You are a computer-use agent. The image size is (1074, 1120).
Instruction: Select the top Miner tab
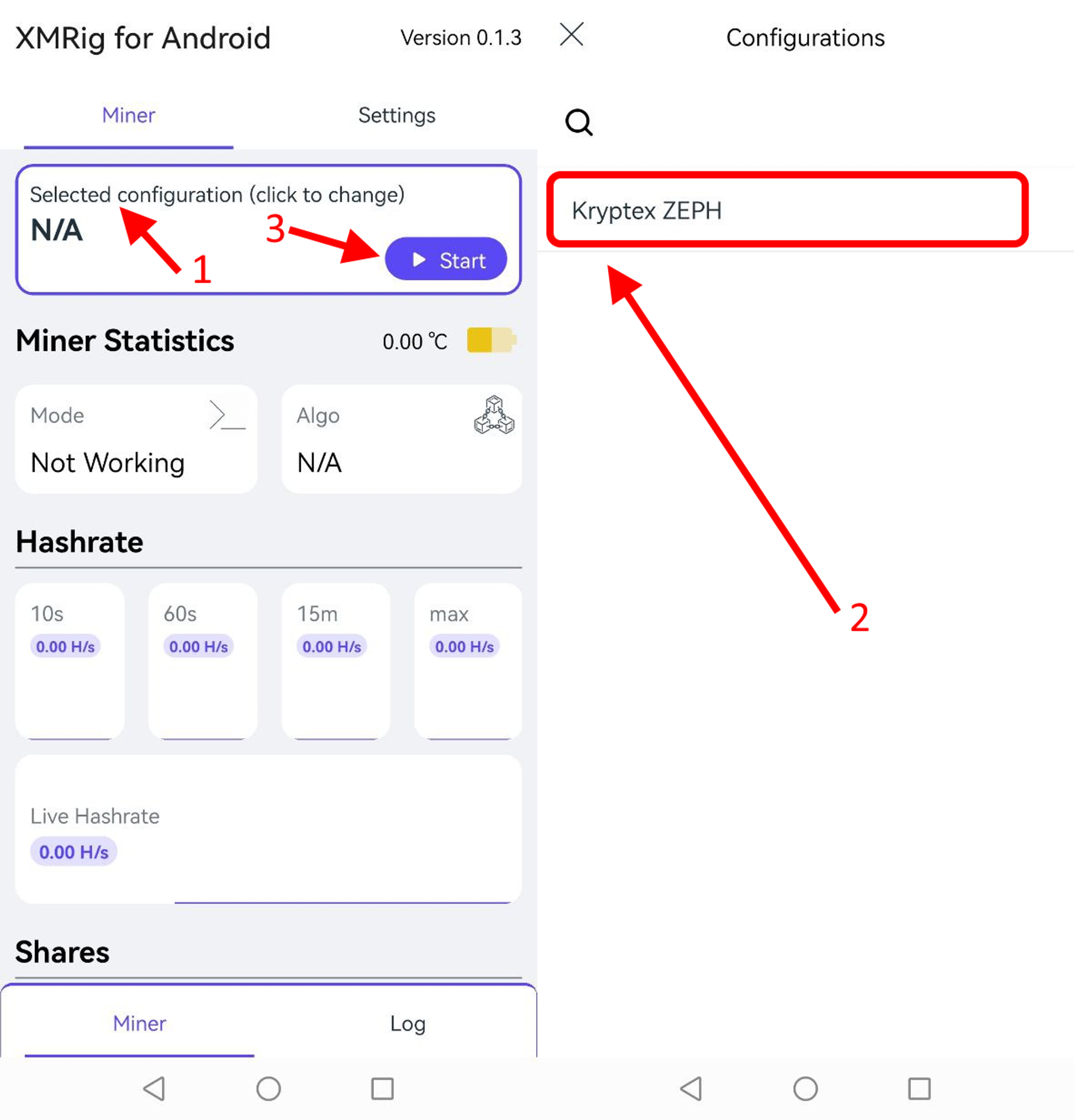(x=128, y=115)
